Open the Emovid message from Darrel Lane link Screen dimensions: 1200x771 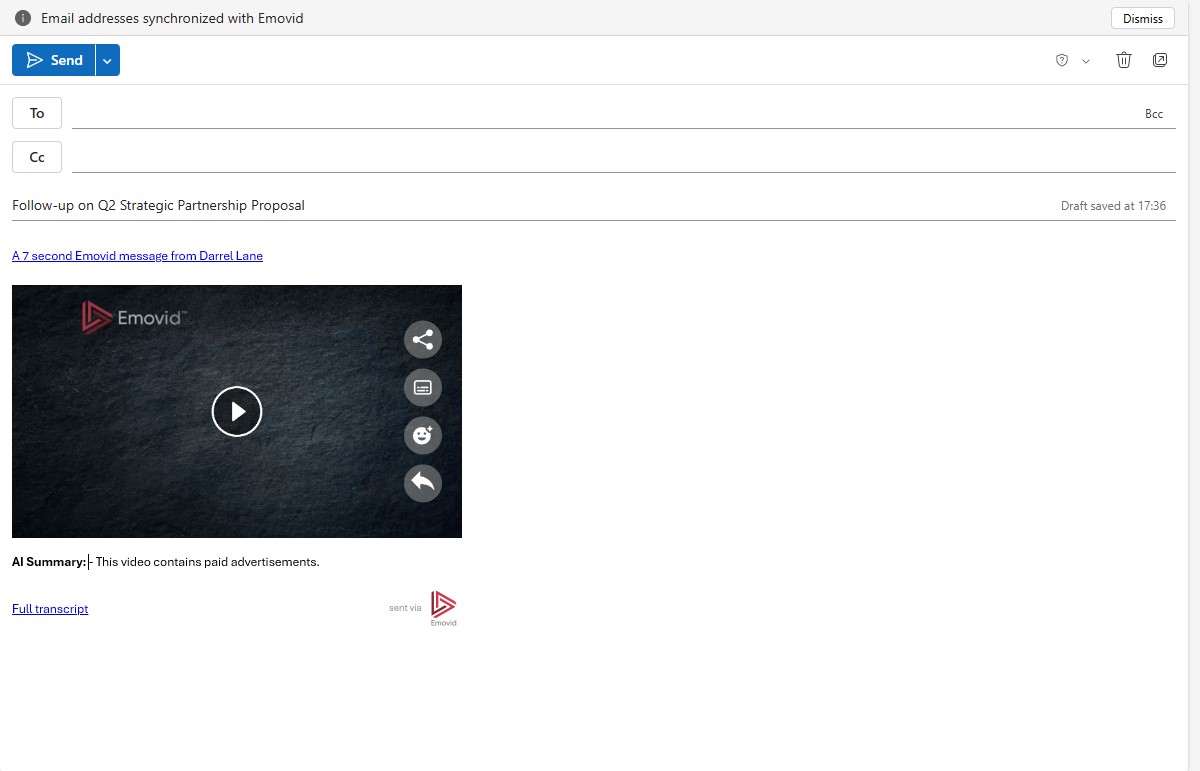(137, 256)
